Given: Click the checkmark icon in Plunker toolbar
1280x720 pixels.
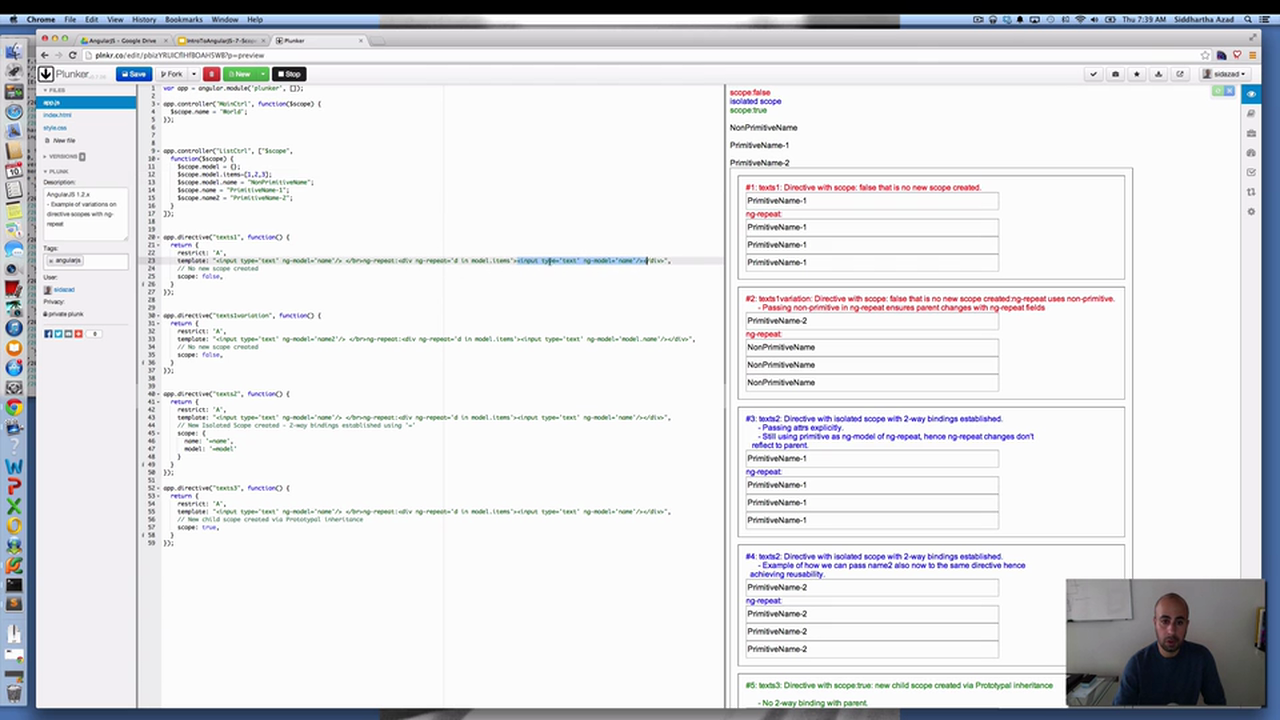Looking at the screenshot, I should click(1093, 74).
